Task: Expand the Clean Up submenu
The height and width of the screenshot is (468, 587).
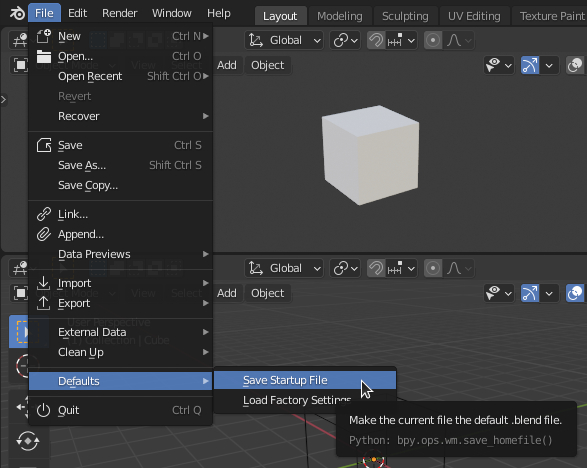Action: coord(121,352)
